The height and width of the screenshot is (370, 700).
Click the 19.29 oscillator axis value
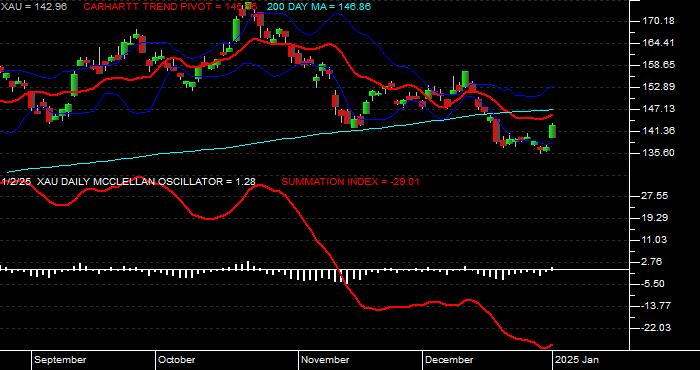pyautogui.click(x=655, y=218)
